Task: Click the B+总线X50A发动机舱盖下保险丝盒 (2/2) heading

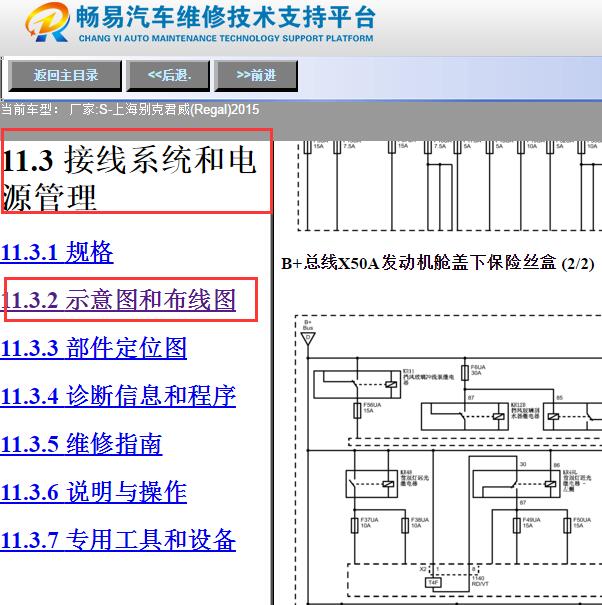Action: 438,264
